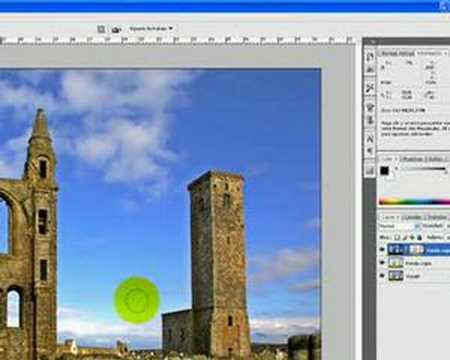Screen dimensions: 450x360
Task: Open the topmost icon in collapsed panel dock
Action: [370, 56]
